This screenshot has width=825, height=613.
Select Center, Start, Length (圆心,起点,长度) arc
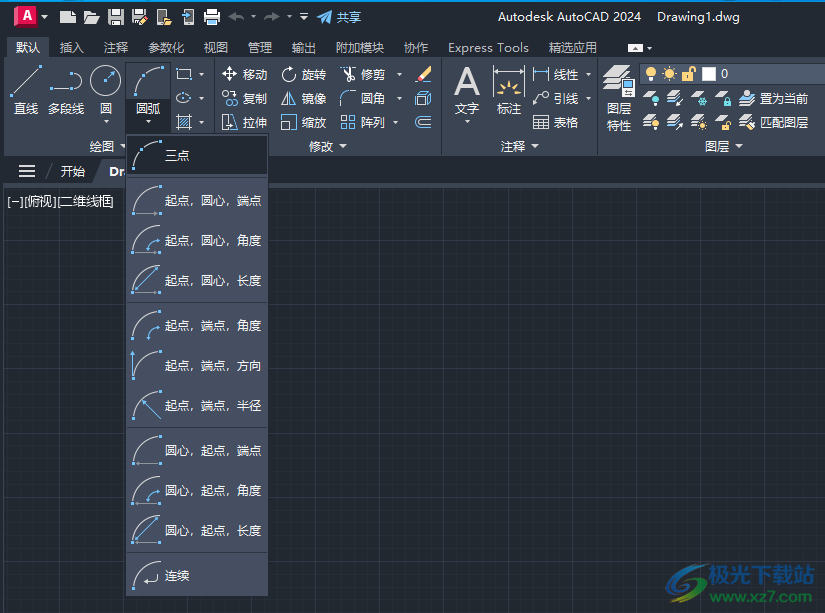197,530
